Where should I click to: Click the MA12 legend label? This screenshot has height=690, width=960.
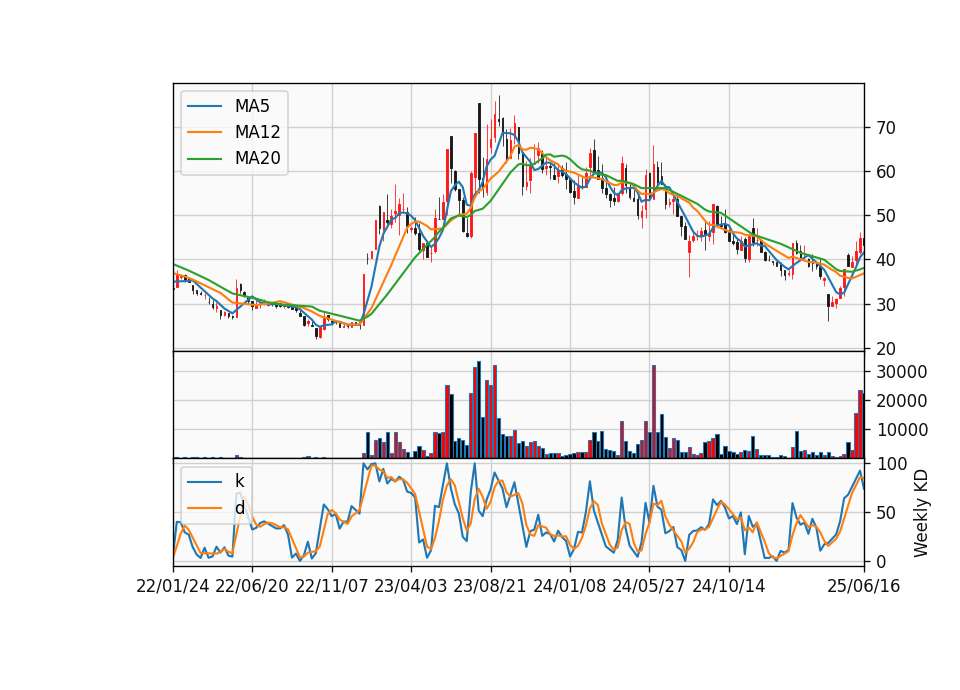click(x=257, y=132)
